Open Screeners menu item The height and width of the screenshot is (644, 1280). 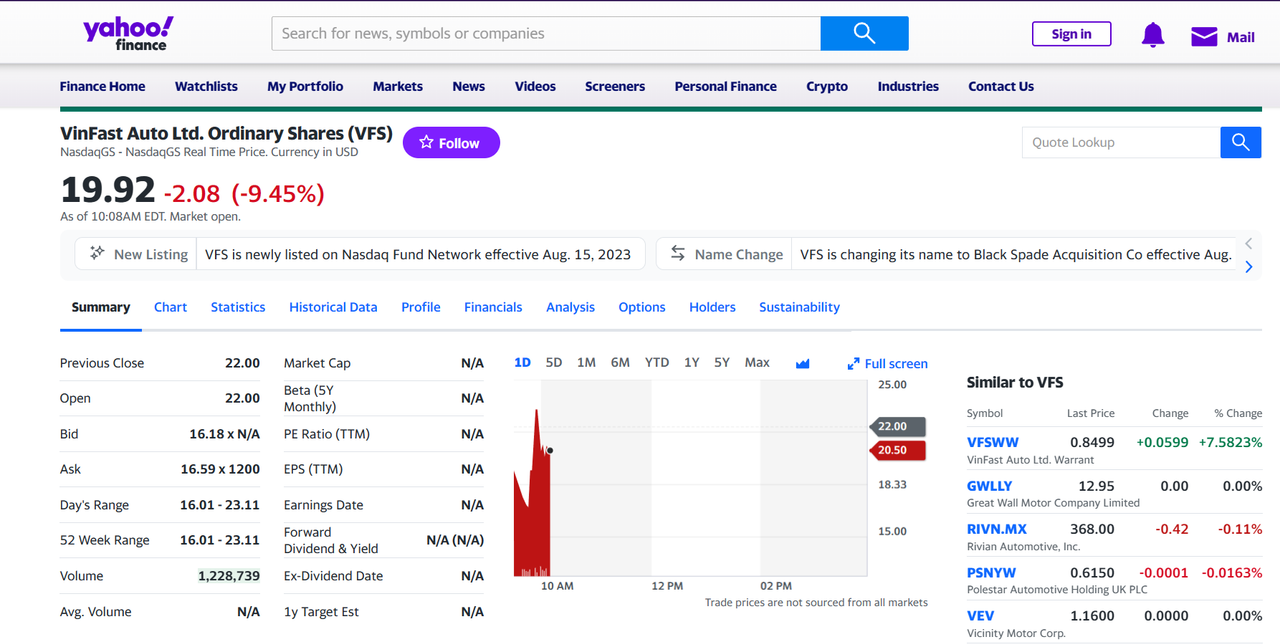[615, 86]
